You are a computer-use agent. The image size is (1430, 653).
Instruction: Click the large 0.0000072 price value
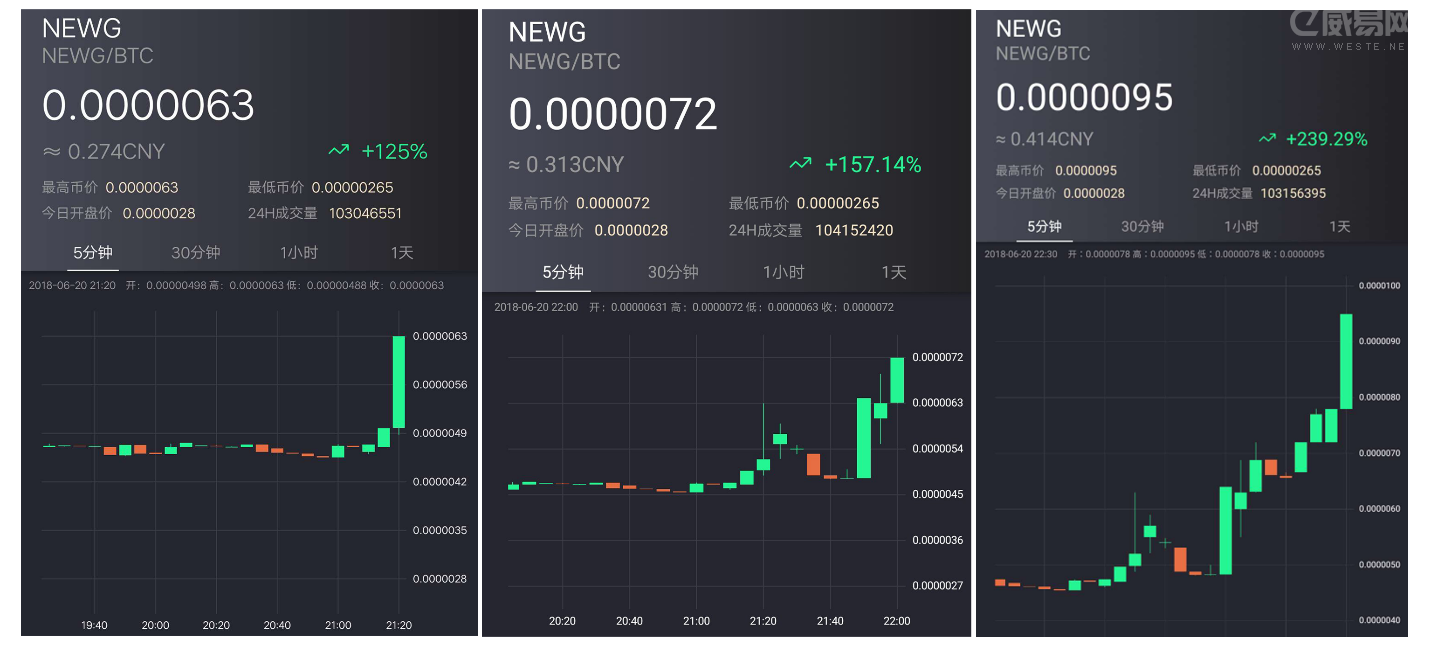coord(613,114)
